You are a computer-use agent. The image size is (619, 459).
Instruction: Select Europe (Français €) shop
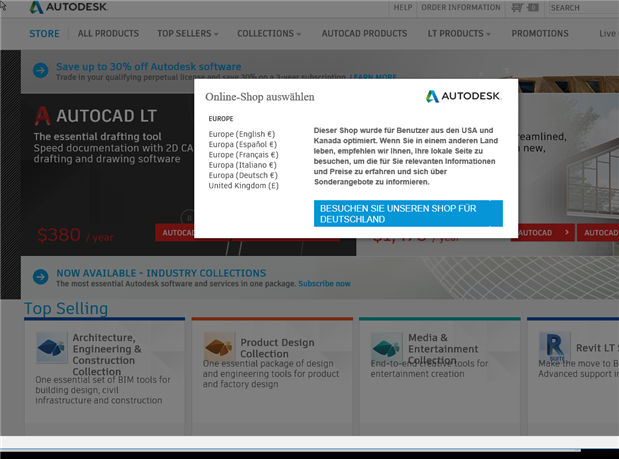pyautogui.click(x=243, y=155)
